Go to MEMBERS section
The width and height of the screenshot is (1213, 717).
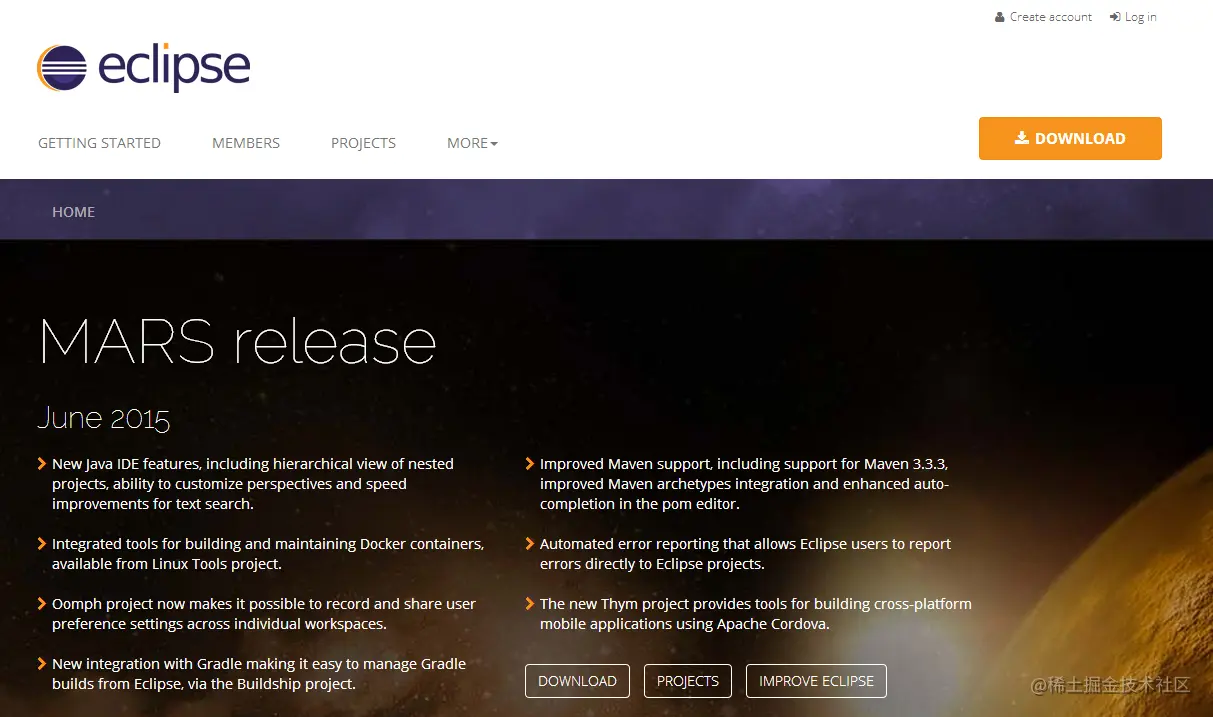coord(246,143)
